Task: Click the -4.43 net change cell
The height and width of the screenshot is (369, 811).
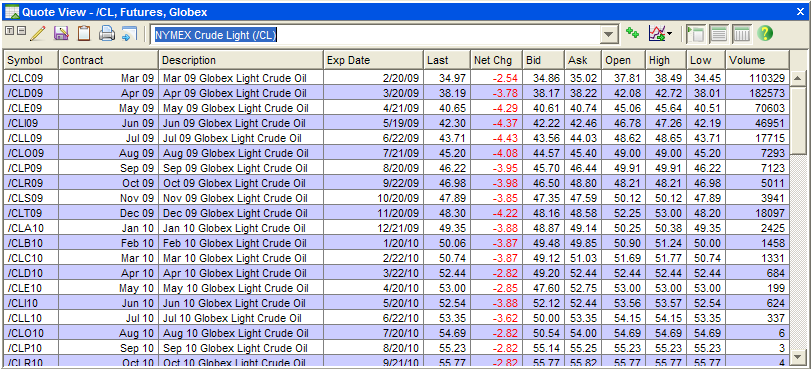Action: pos(496,138)
